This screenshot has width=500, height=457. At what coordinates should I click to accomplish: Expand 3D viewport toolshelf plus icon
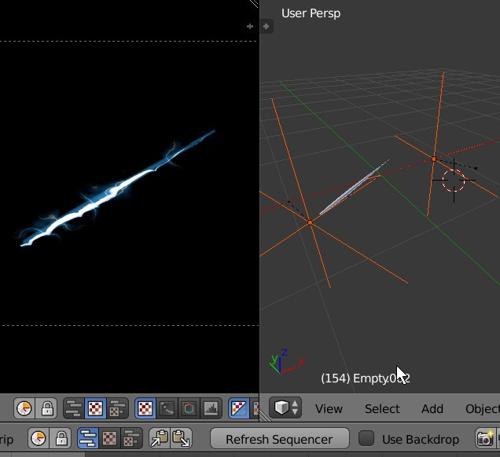(266, 26)
